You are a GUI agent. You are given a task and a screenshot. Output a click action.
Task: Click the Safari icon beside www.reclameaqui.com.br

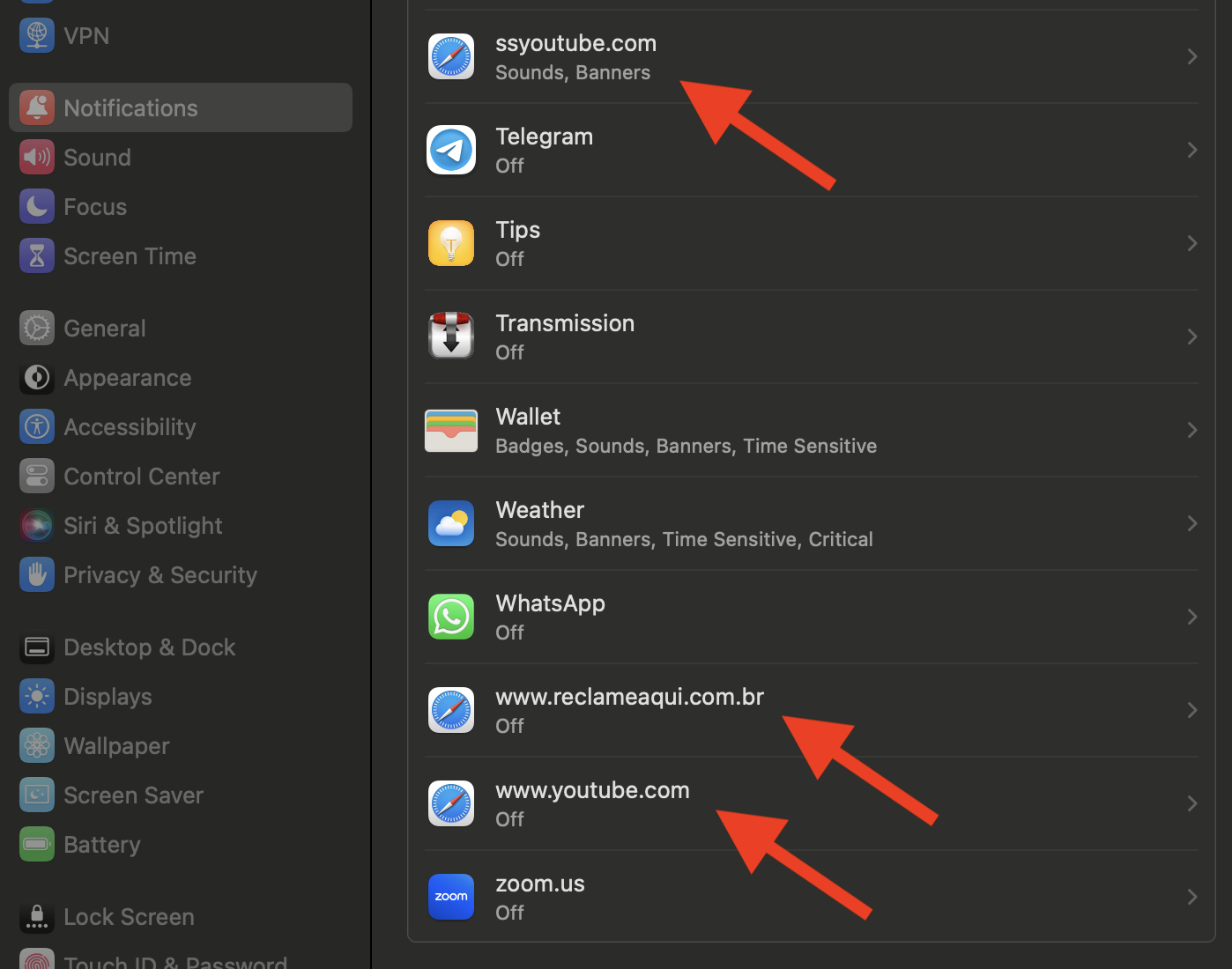[x=451, y=710]
